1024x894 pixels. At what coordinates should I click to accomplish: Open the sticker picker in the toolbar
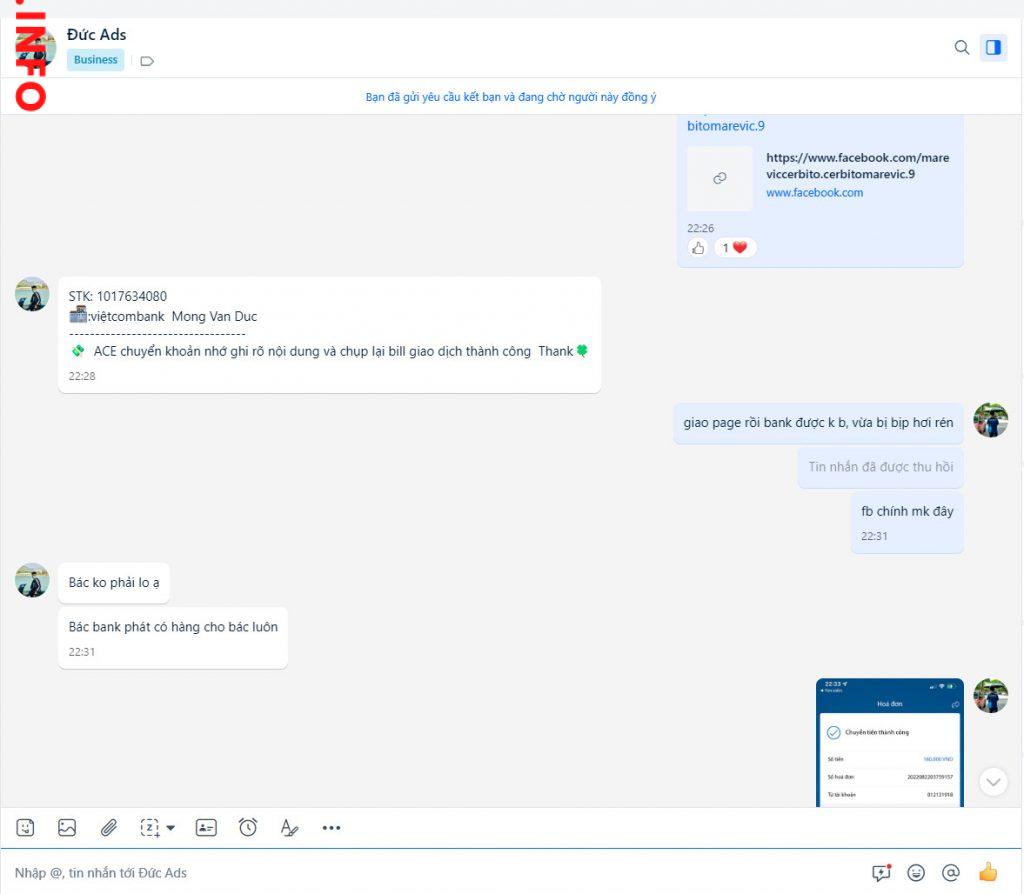[26, 827]
